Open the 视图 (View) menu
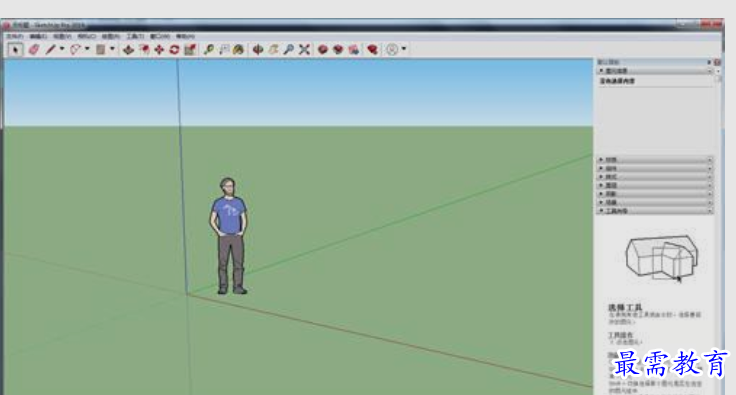The height and width of the screenshot is (395, 736). point(62,36)
